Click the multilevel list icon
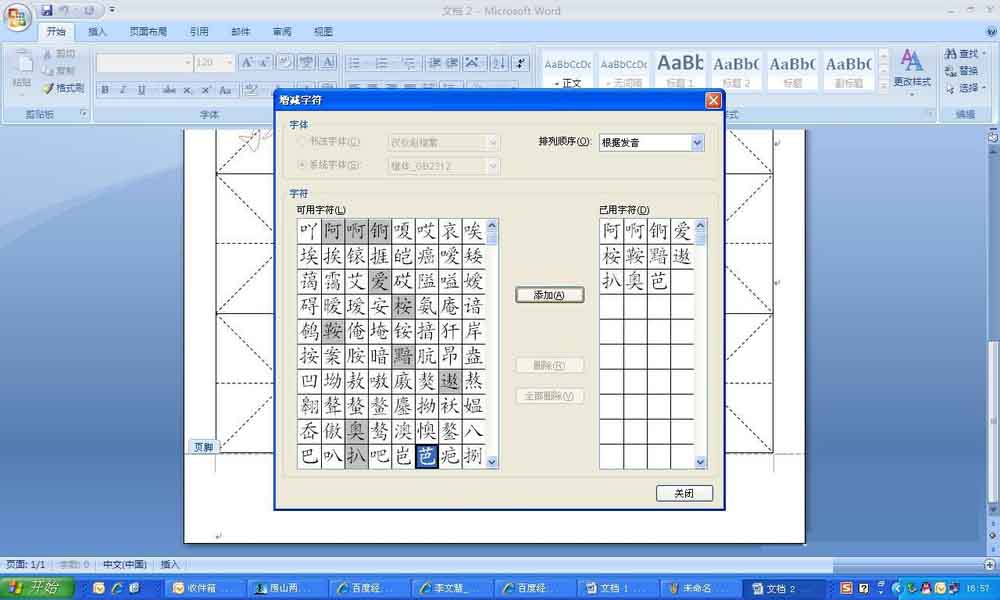Viewport: 1000px width, 600px height. 409,62
